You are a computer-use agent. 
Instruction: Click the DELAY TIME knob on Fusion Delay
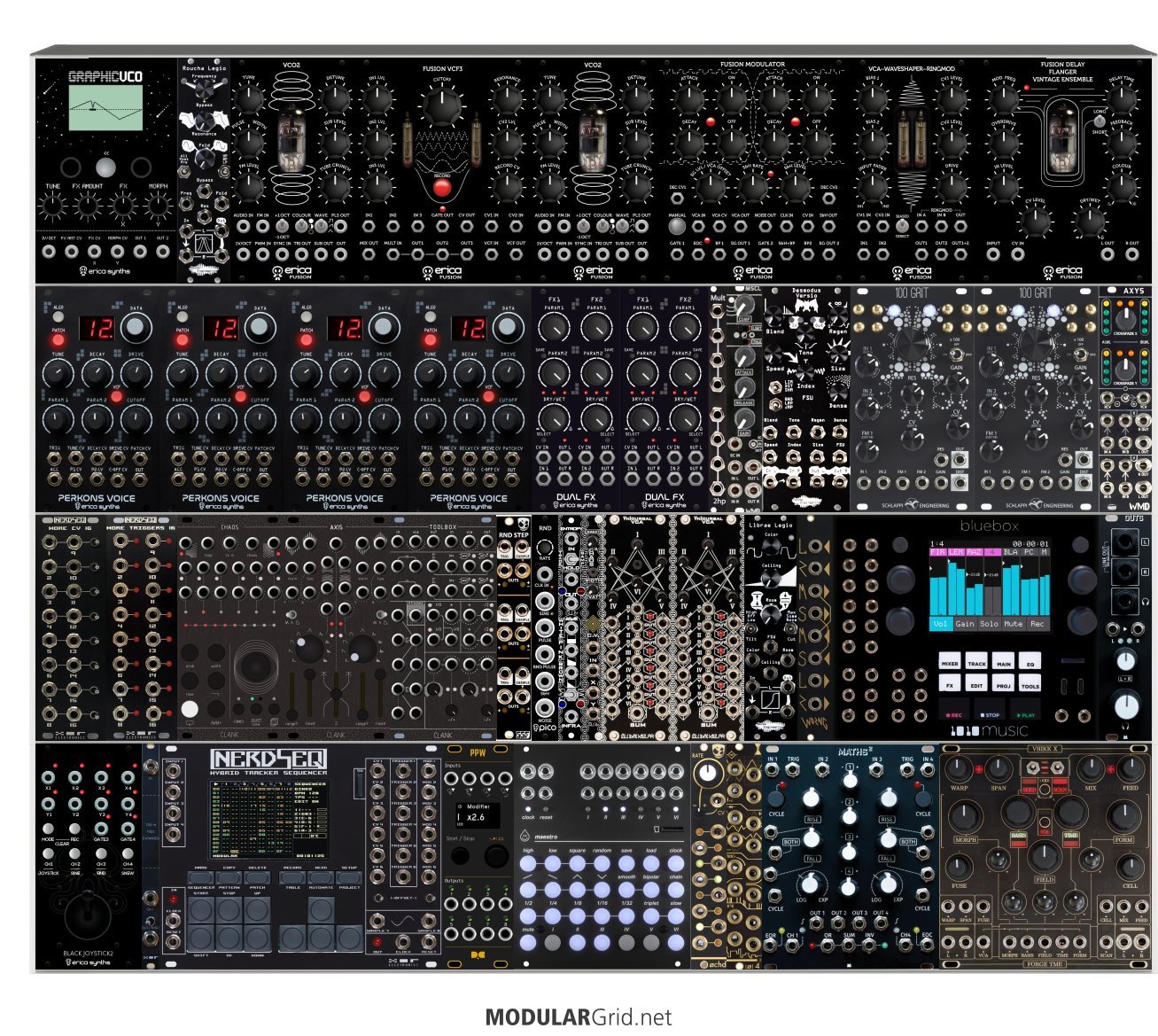coord(1121,98)
